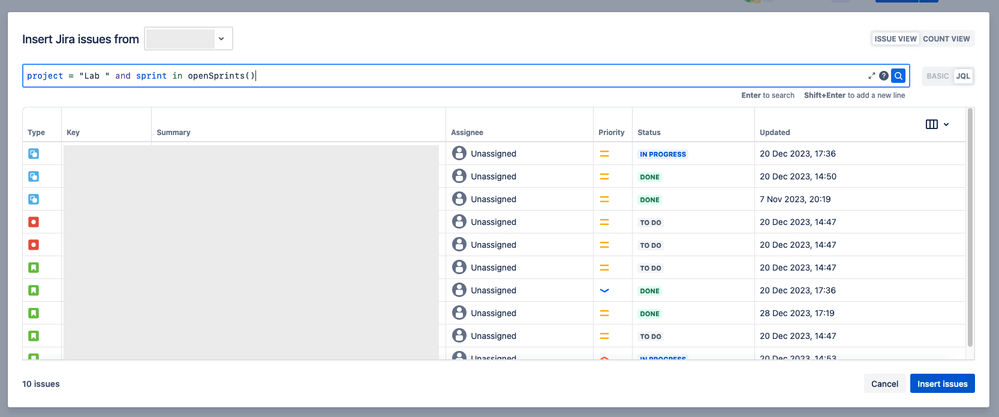Click the blue search magnifier icon
The height and width of the screenshot is (417, 999).
click(898, 76)
